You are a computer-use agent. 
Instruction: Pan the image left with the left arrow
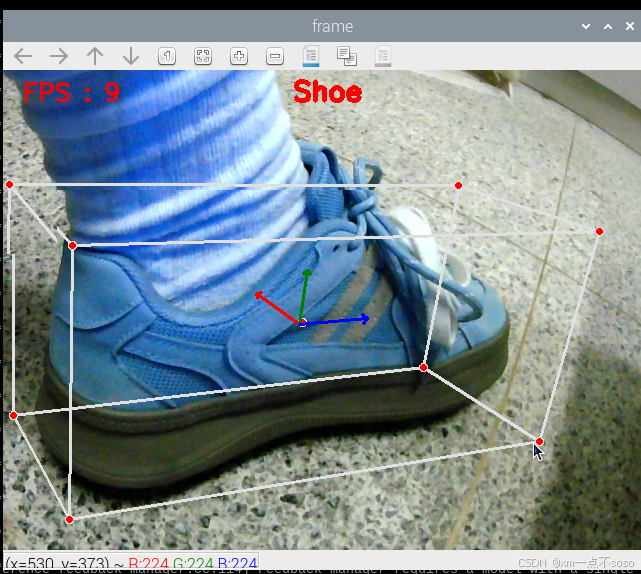tap(23, 56)
